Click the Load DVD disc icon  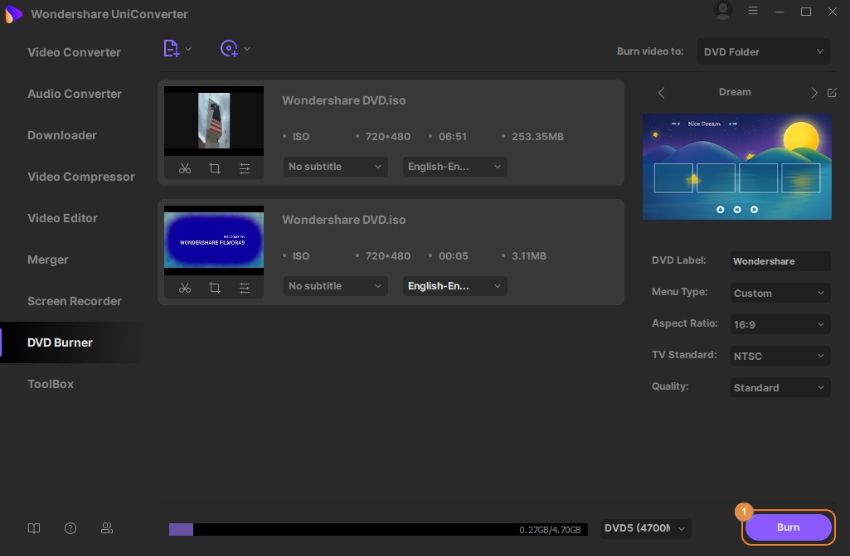[x=229, y=49]
